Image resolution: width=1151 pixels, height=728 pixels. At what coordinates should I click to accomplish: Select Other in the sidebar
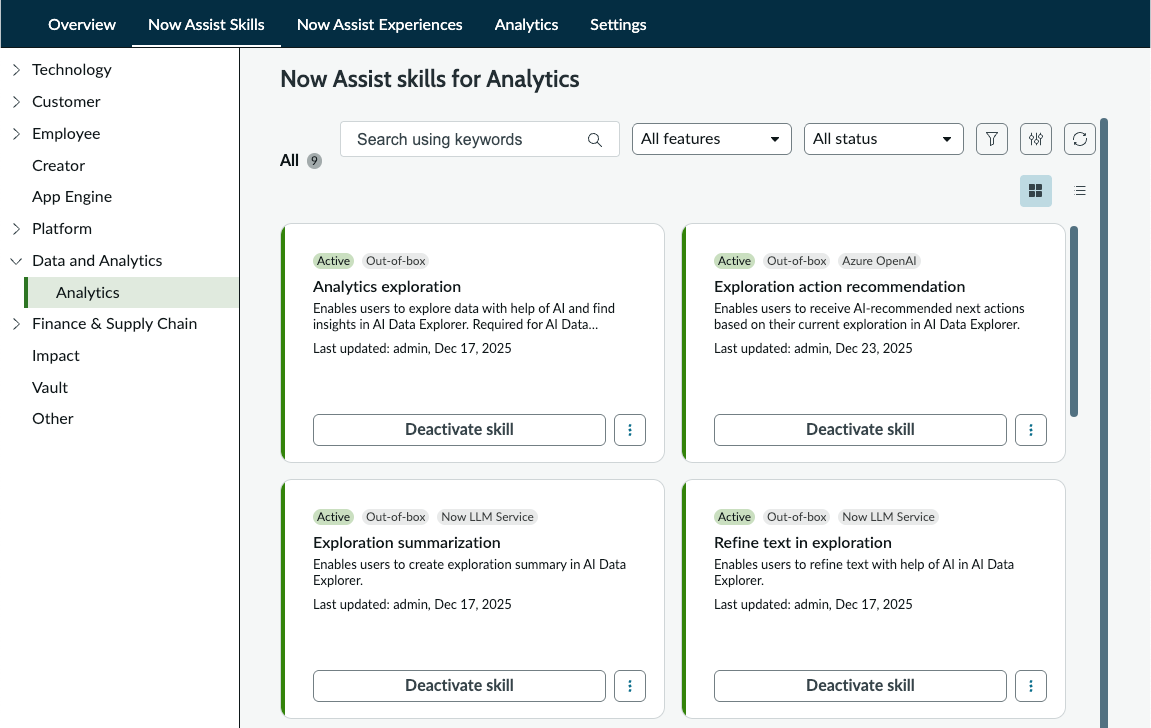(x=53, y=419)
